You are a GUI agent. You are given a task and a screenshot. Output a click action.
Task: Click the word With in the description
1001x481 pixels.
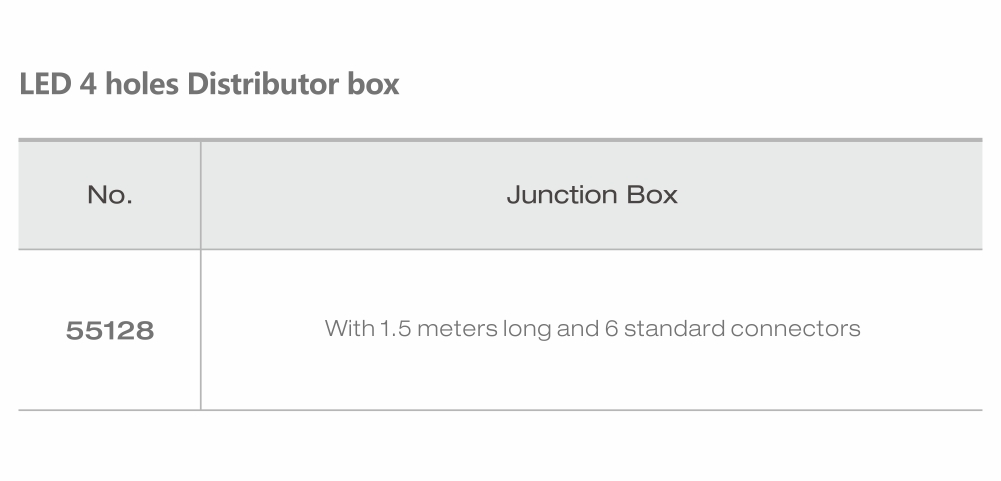349,328
